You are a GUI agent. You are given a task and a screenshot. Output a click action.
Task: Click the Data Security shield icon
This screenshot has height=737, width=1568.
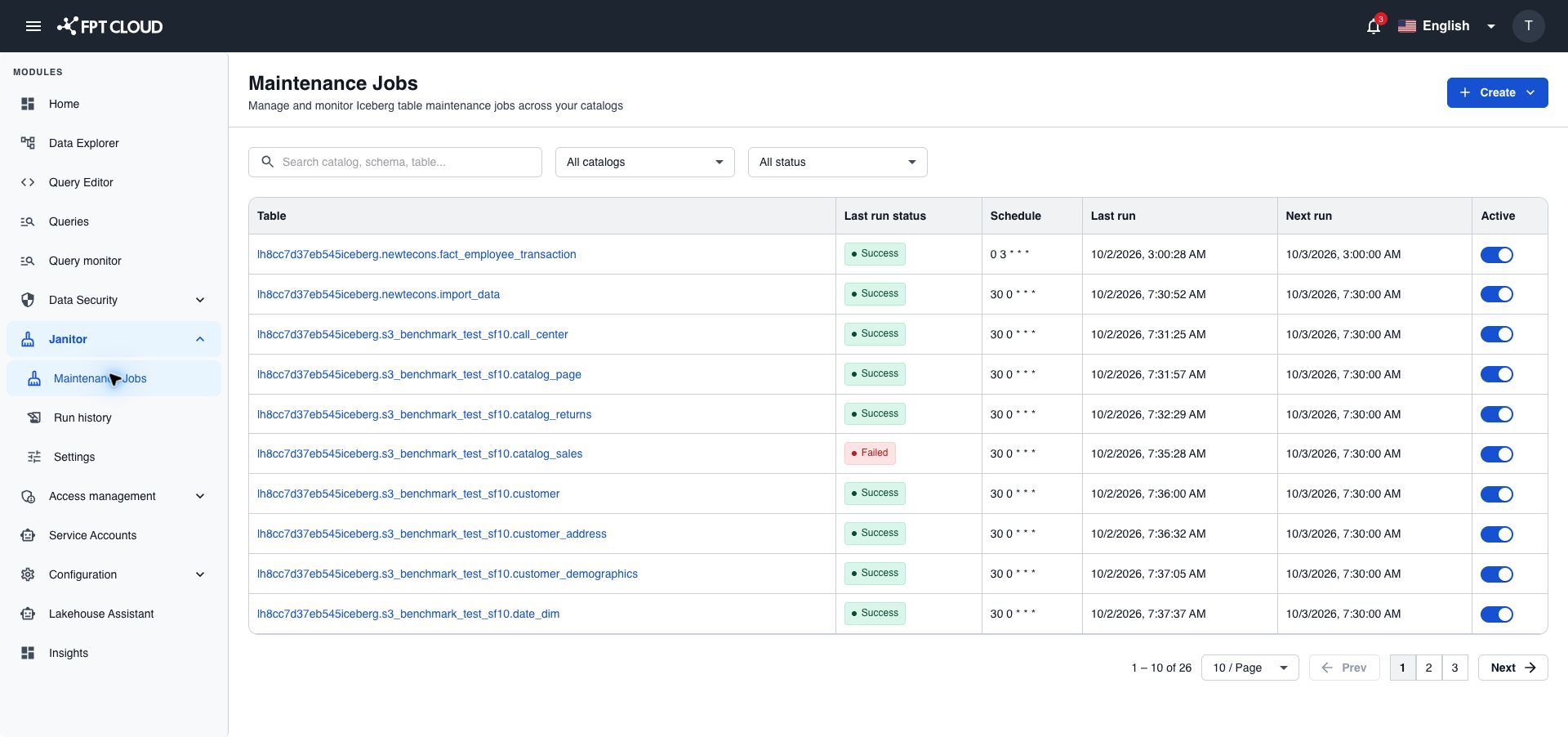click(28, 300)
